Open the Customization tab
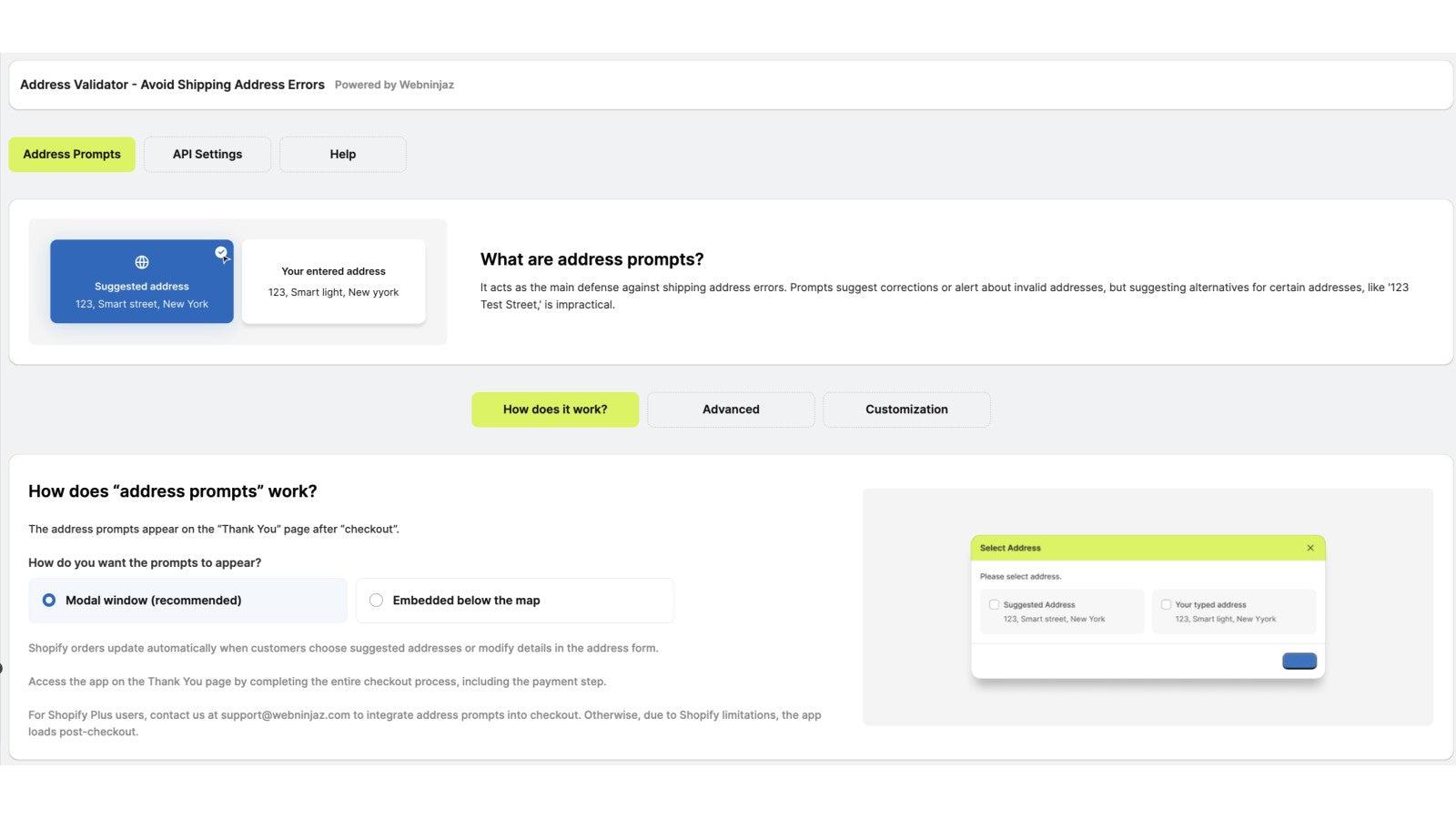This screenshot has width=1456, height=819. 906,409
